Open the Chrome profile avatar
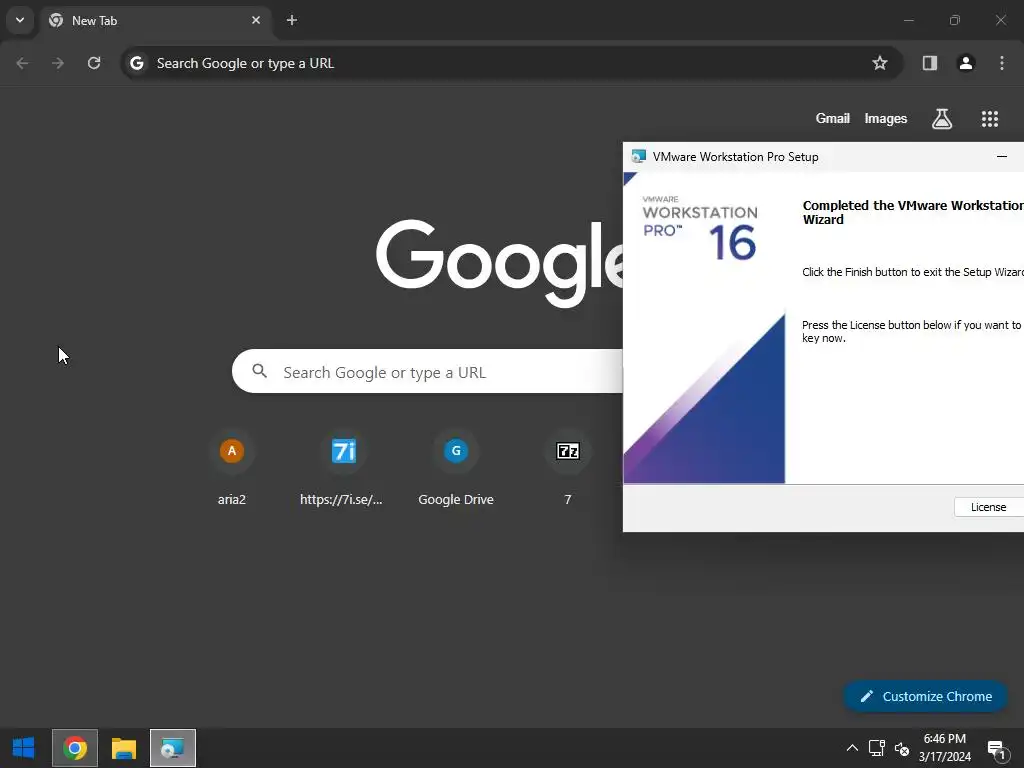This screenshot has width=1024, height=768. click(x=966, y=63)
